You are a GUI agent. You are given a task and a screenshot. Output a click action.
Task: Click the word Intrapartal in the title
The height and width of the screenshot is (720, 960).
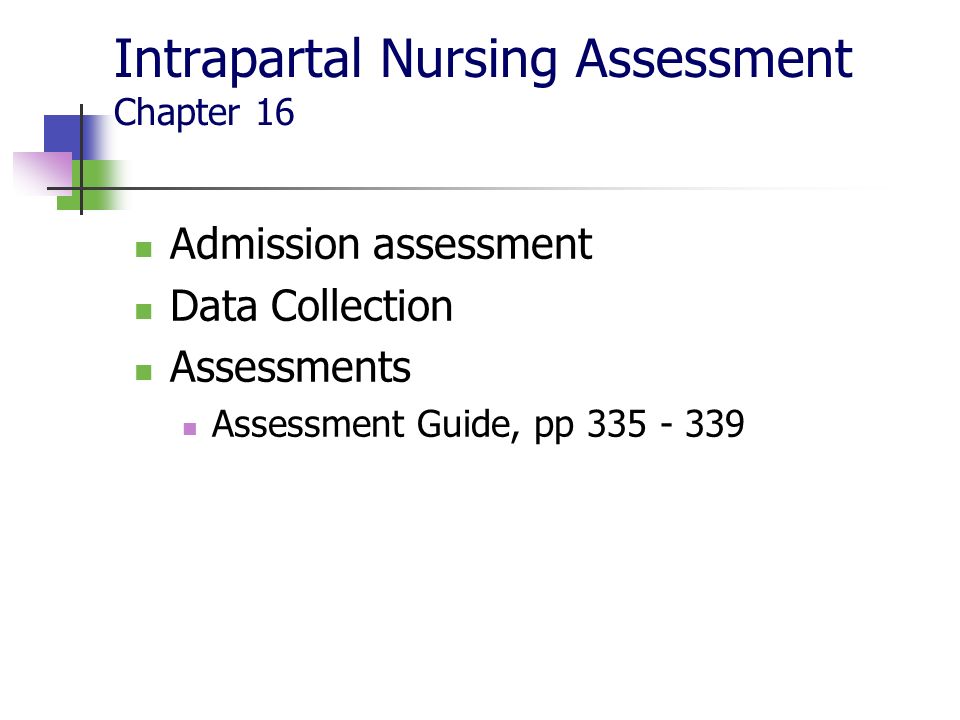(238, 59)
